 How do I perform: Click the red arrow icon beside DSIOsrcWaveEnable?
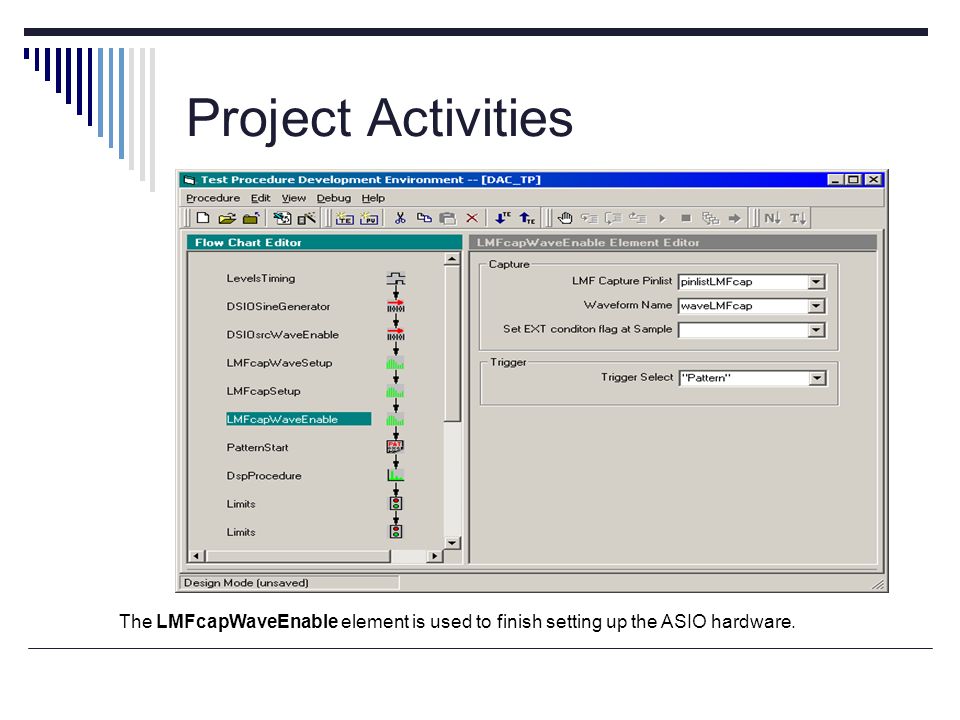tap(396, 334)
